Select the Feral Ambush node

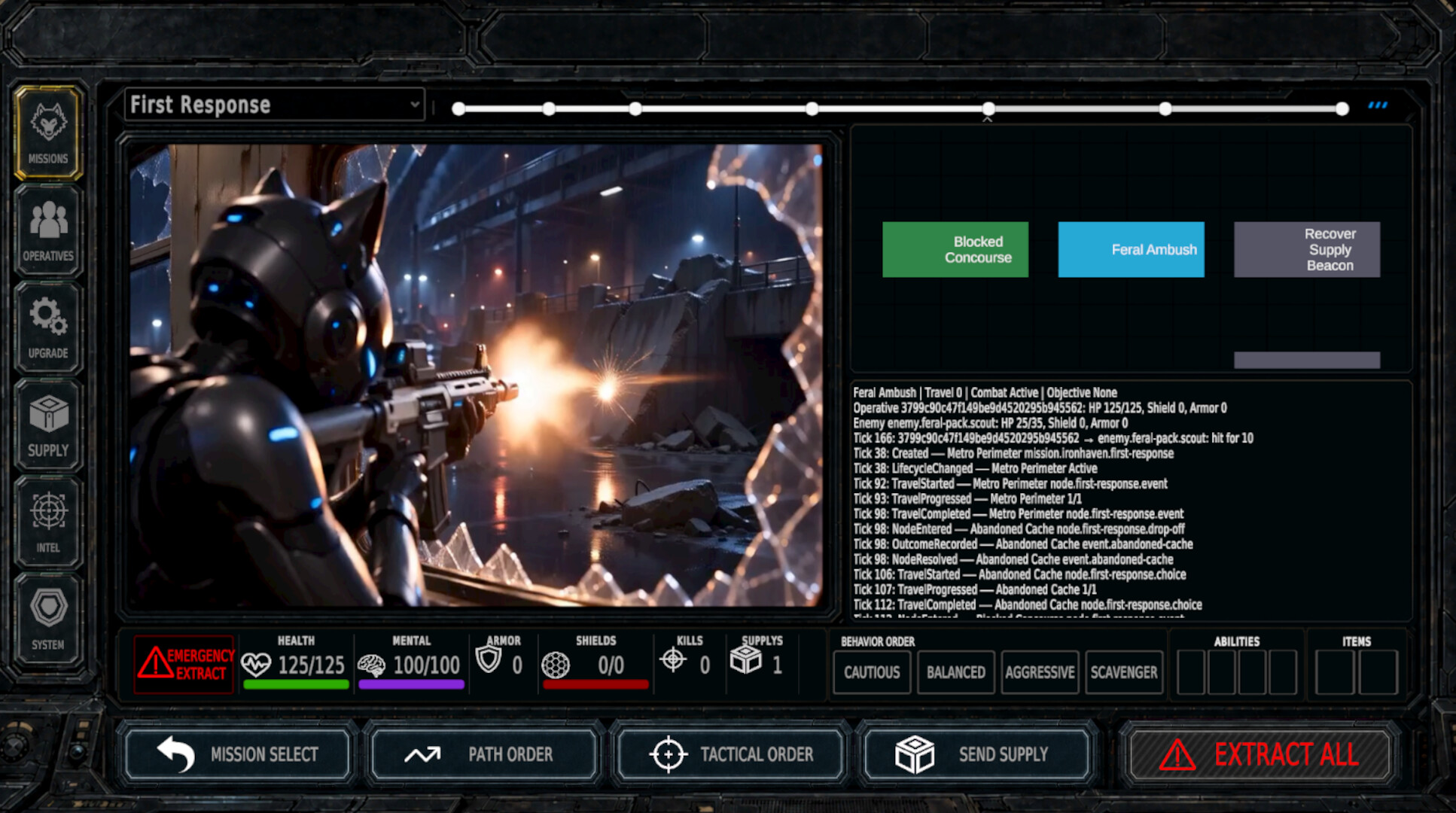click(1131, 249)
